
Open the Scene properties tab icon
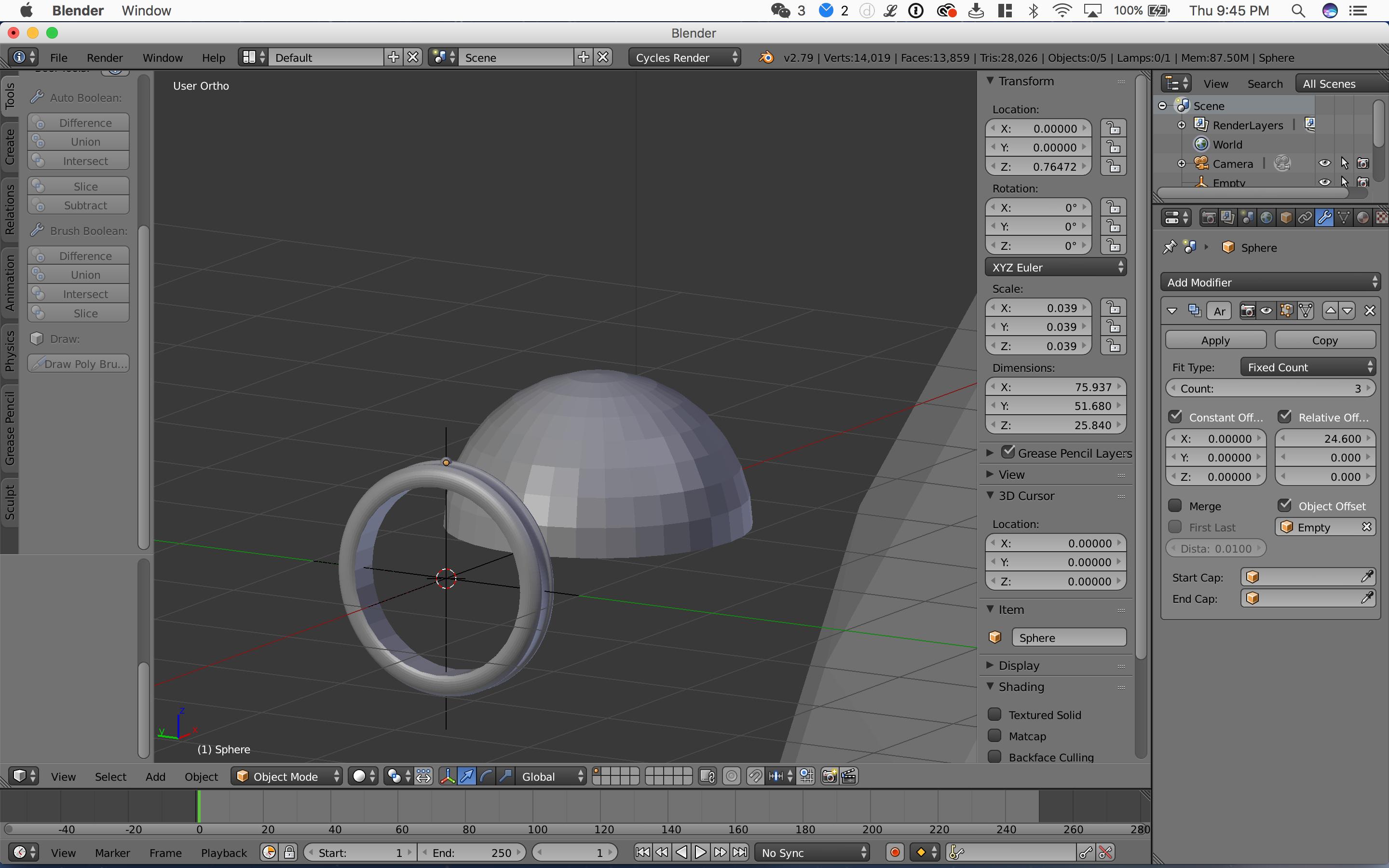[1247, 218]
